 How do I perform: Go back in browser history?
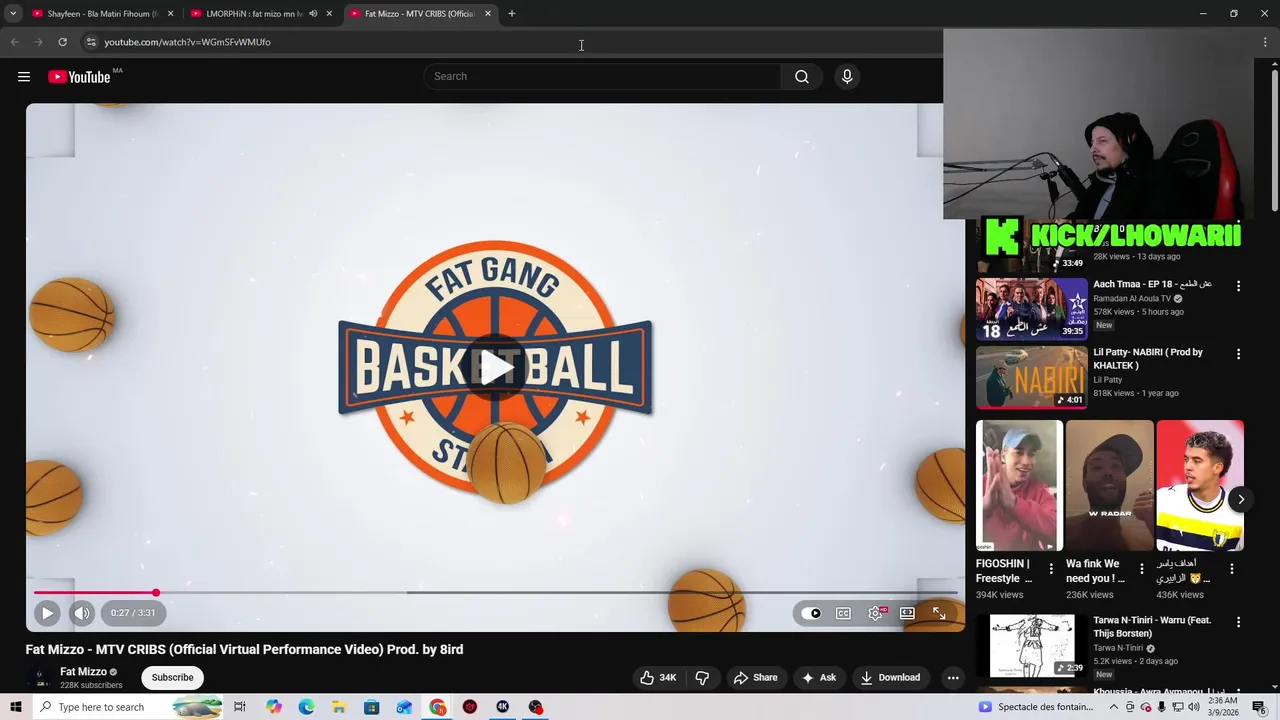[x=14, y=42]
